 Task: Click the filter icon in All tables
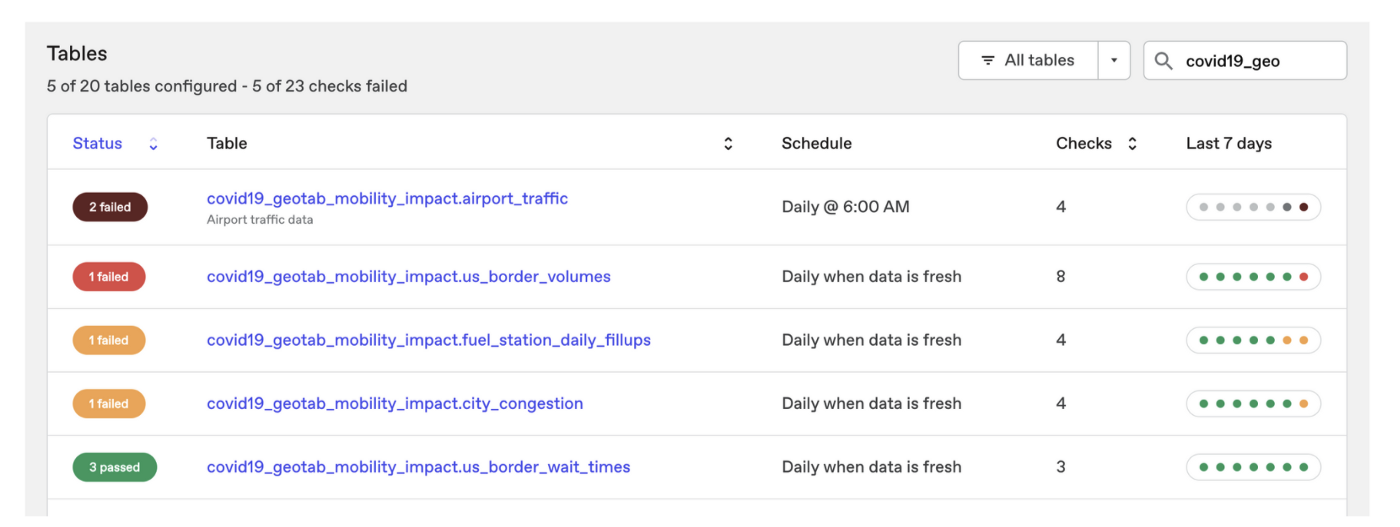[x=988, y=61]
